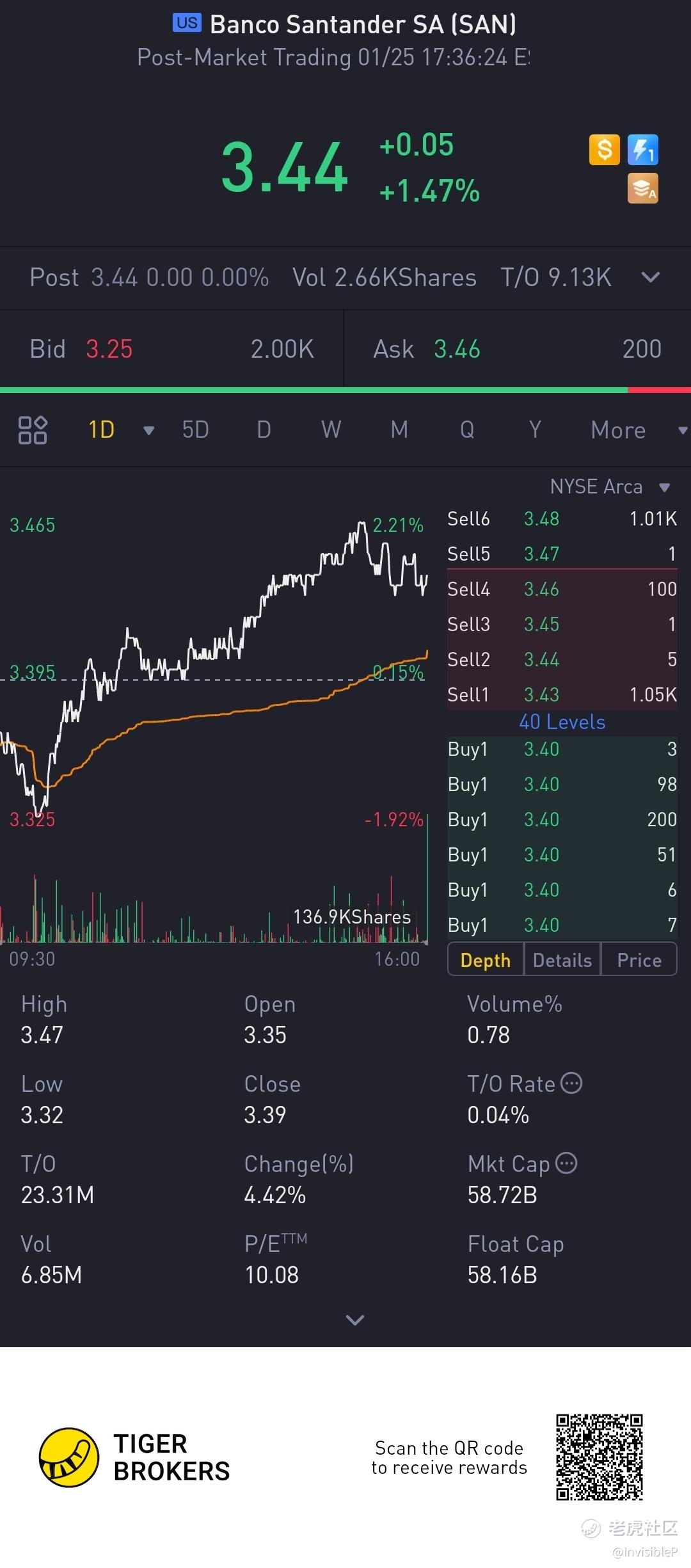
Task: Tap the Volume% value 0.78
Action: (488, 1035)
